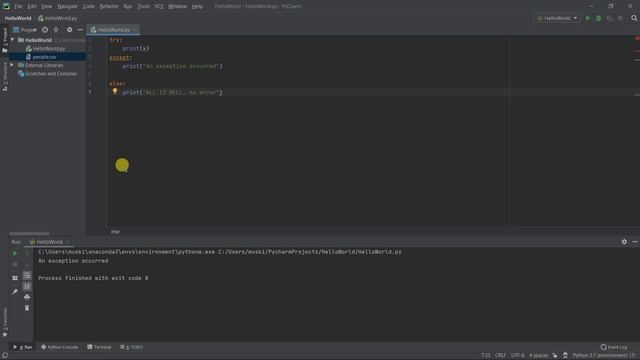Toggle the Run tool window button at bottom

click(22, 347)
